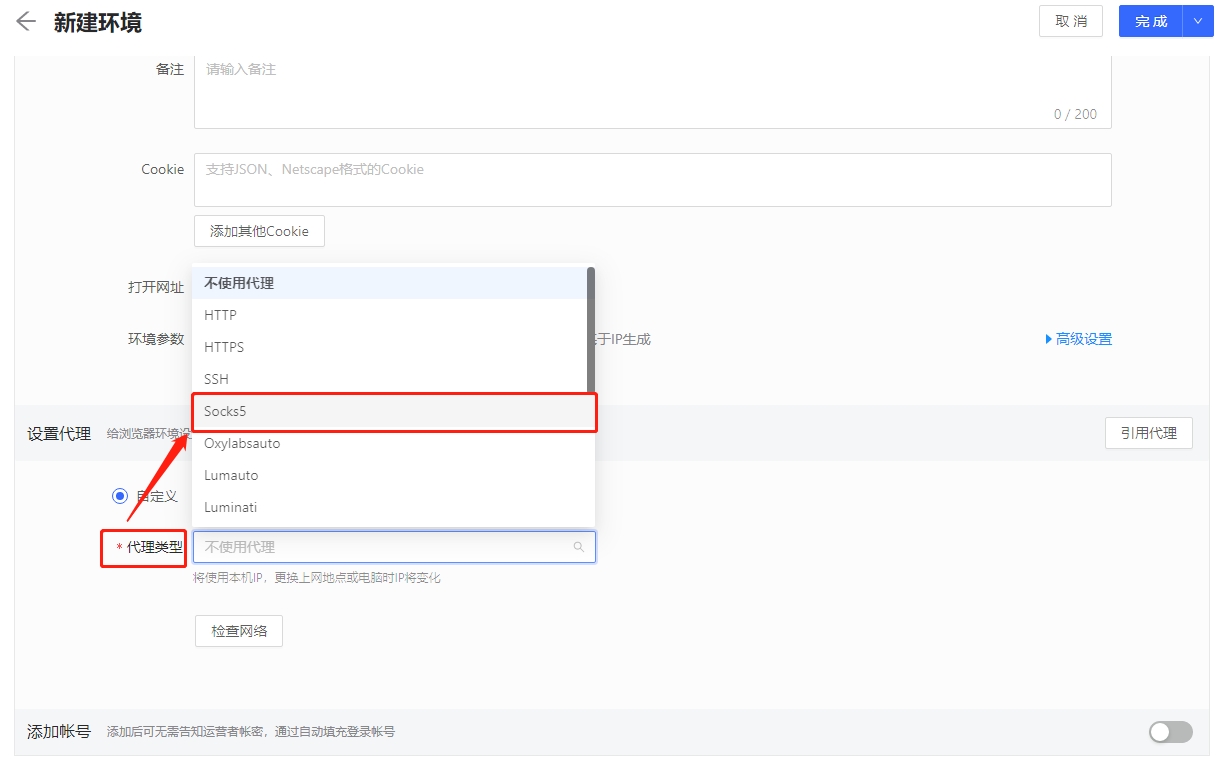The height and width of the screenshot is (763, 1222).
Task: Click the 检查网络 button
Action: 239,631
